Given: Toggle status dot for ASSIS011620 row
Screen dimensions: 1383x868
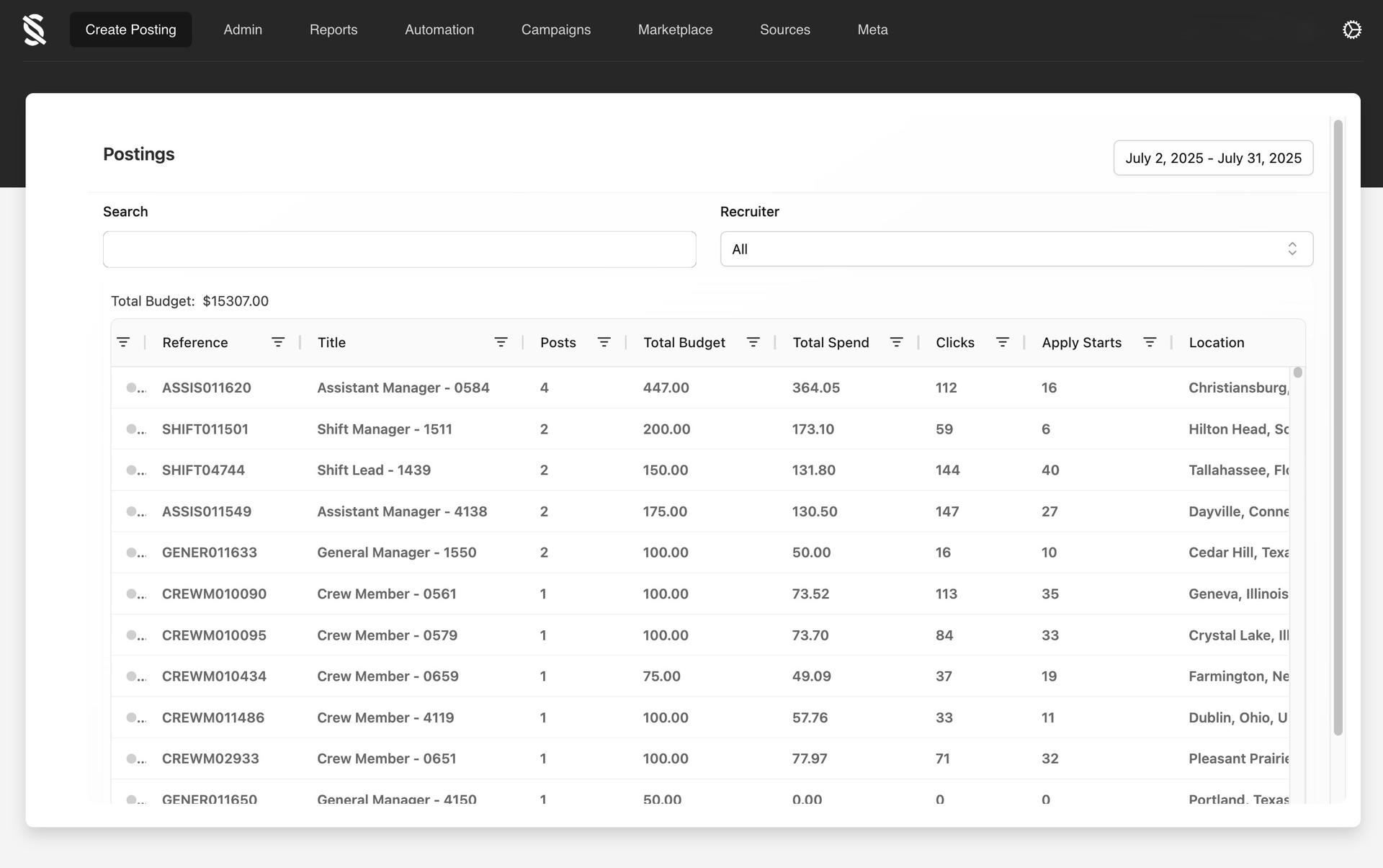Looking at the screenshot, I should [132, 388].
